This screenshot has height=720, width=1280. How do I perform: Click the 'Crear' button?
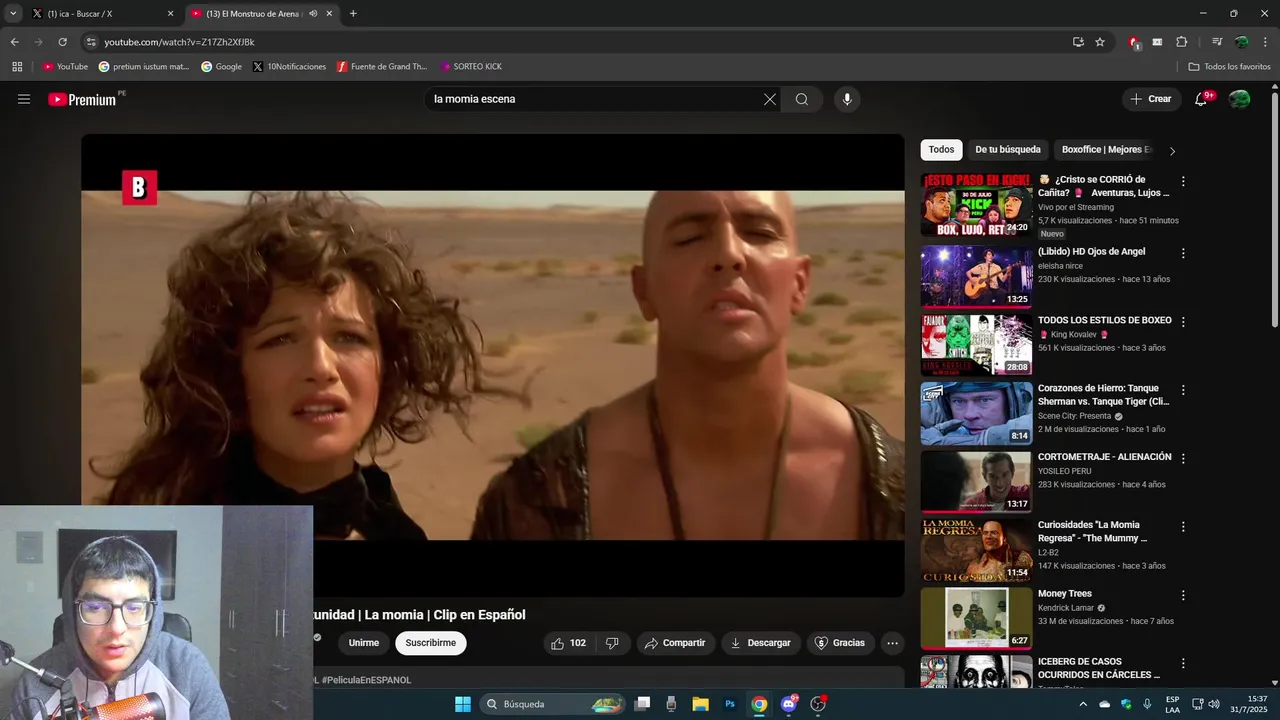point(1151,99)
